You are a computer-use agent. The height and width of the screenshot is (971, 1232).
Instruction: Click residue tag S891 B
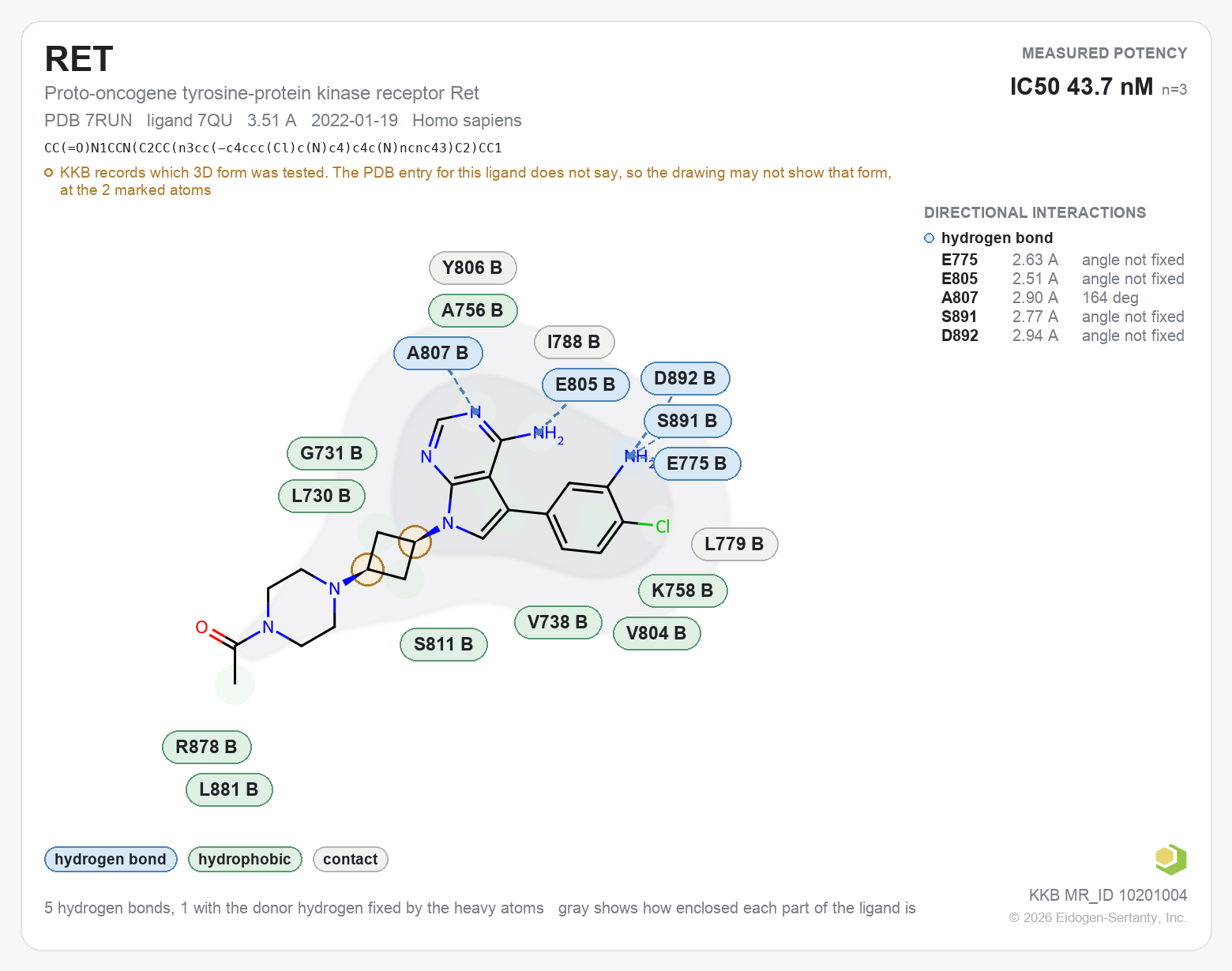coord(687,421)
